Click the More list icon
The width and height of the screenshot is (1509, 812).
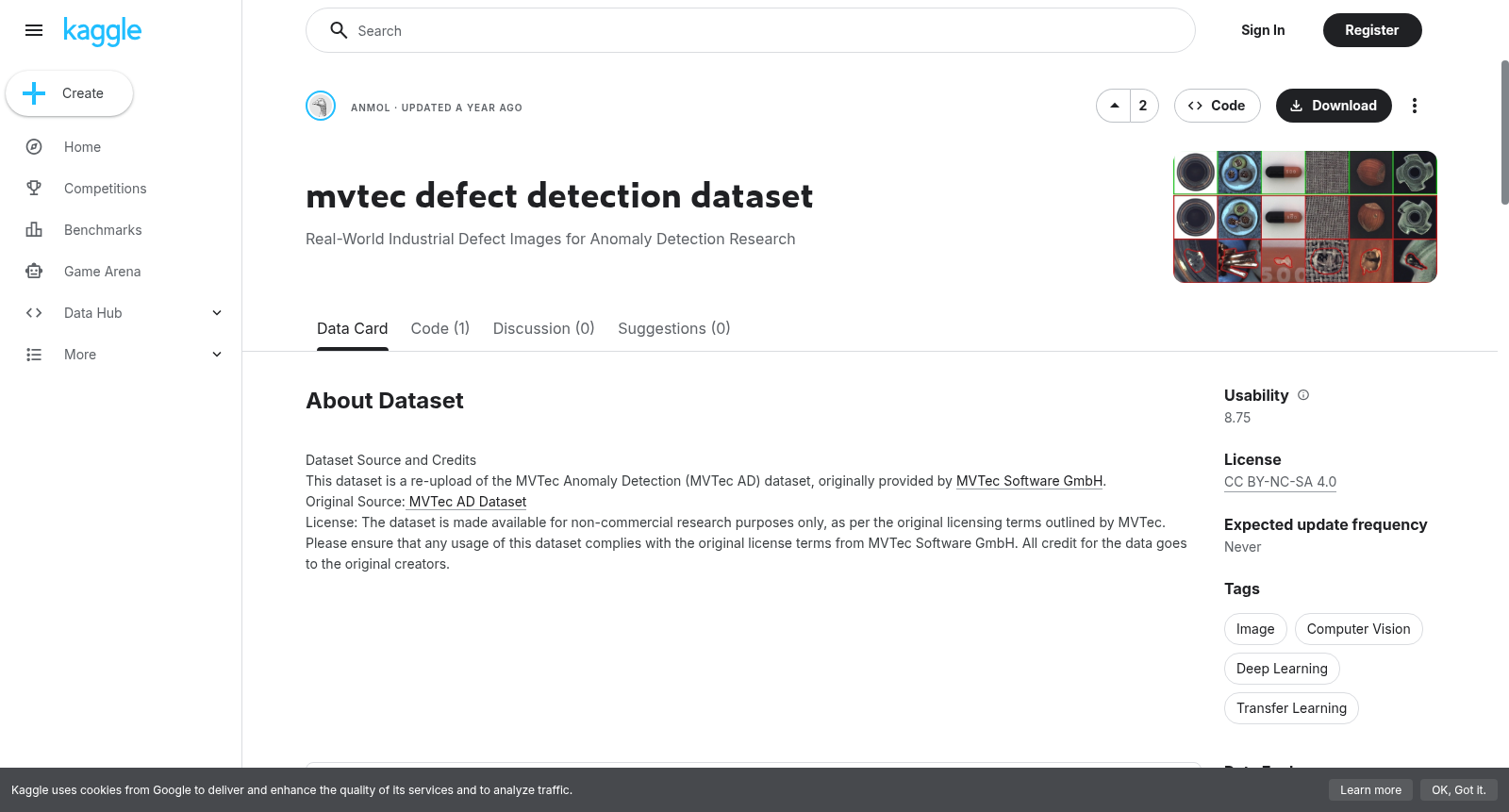point(34,355)
